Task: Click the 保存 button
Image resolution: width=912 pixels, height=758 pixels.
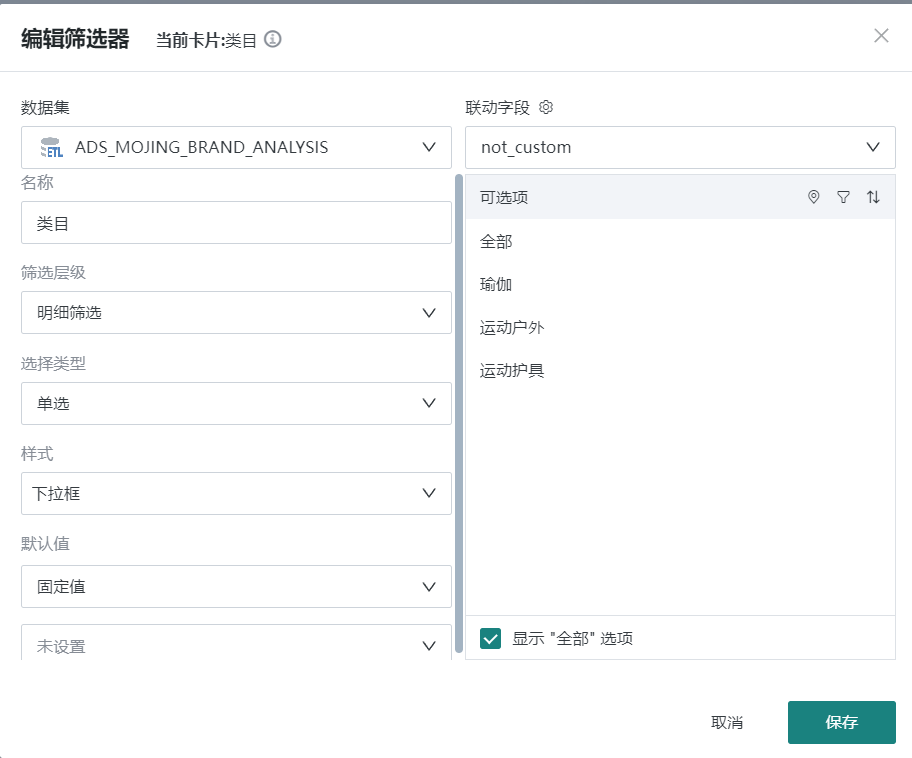Action: [841, 722]
